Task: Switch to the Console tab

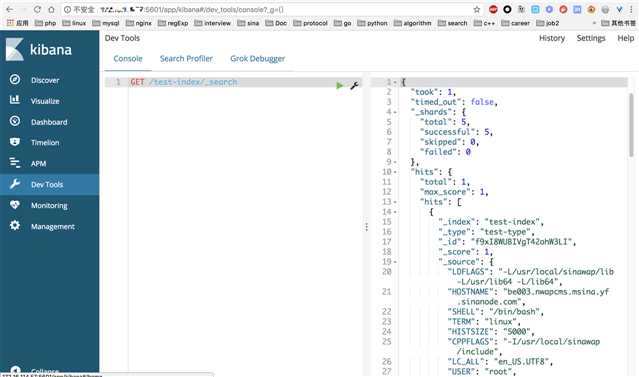Action: (x=128, y=59)
